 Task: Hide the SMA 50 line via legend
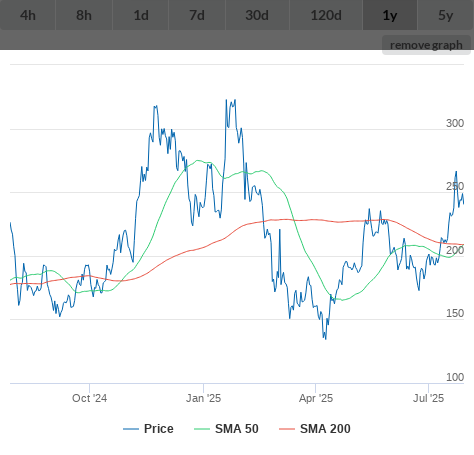(226, 429)
